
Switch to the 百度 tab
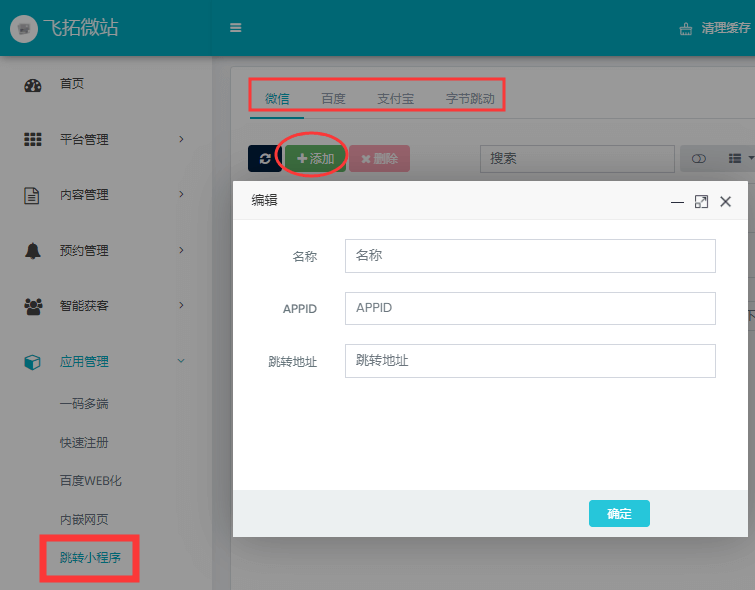pos(333,99)
